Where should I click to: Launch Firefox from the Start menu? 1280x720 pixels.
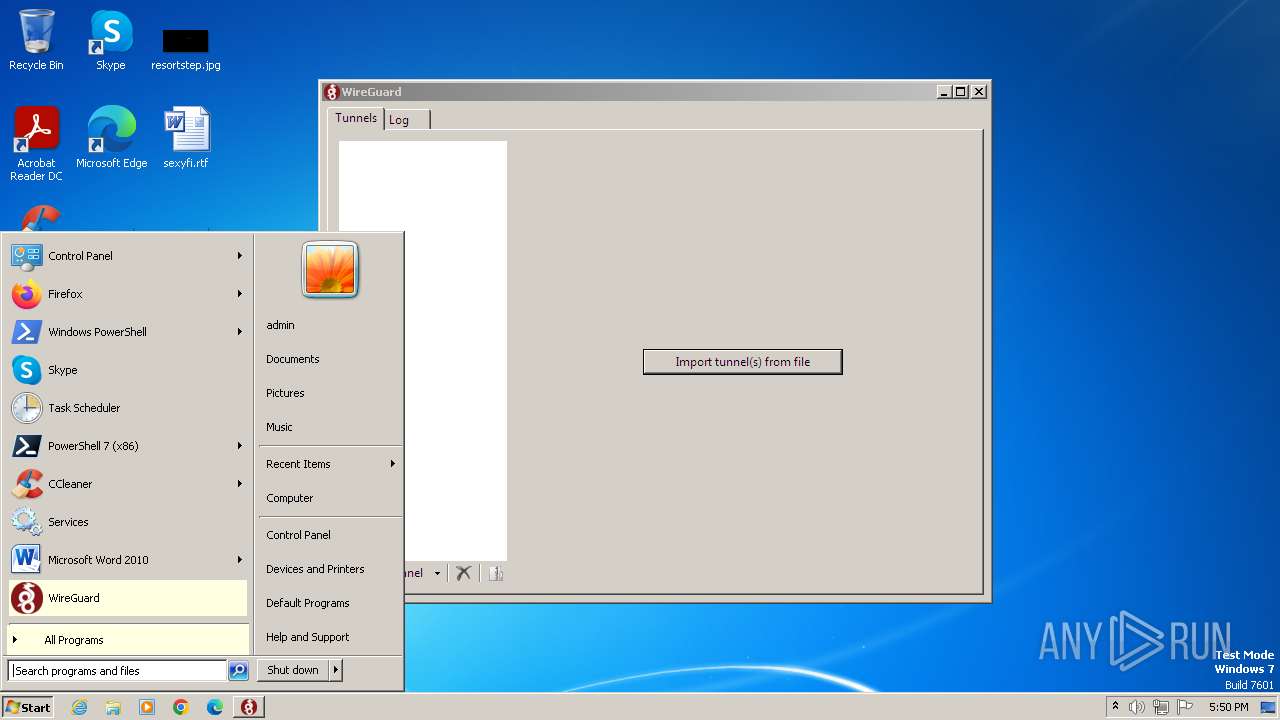127,294
